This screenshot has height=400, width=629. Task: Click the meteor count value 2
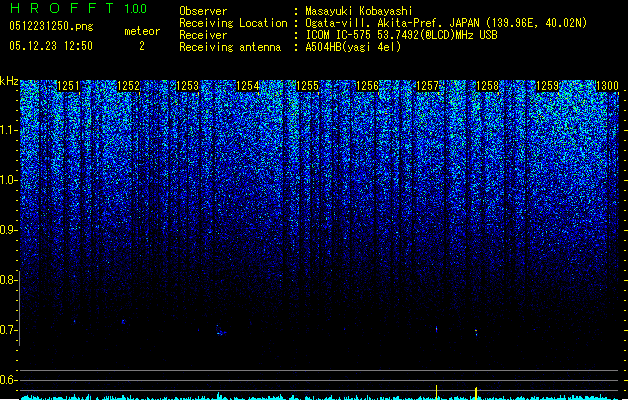point(142,46)
